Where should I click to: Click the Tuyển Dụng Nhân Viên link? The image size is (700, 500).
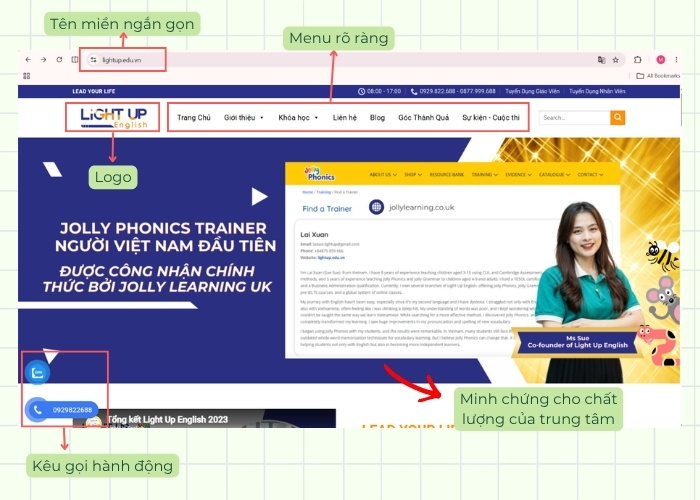[597, 91]
